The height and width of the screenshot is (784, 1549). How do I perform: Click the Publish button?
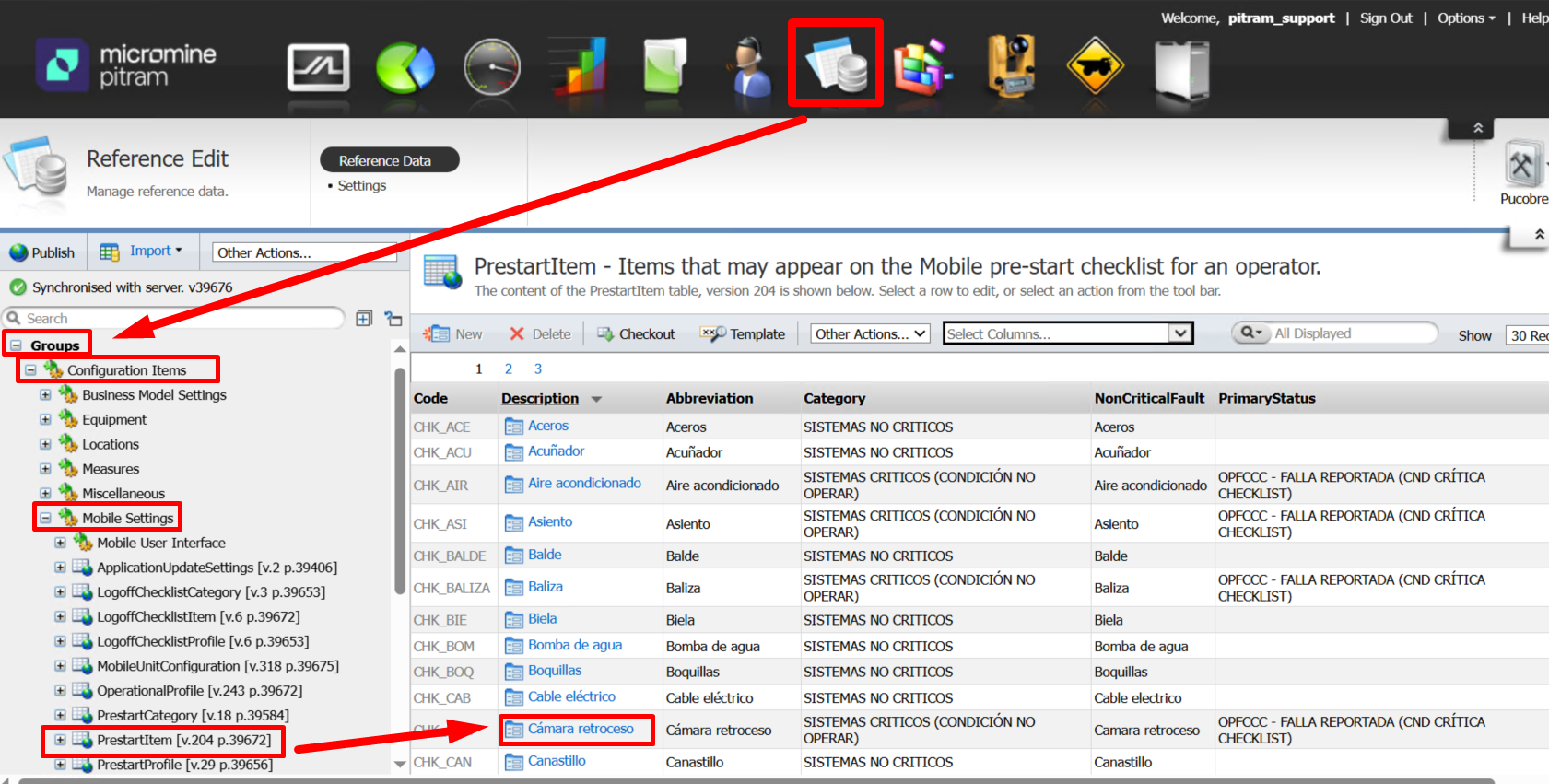coord(42,252)
